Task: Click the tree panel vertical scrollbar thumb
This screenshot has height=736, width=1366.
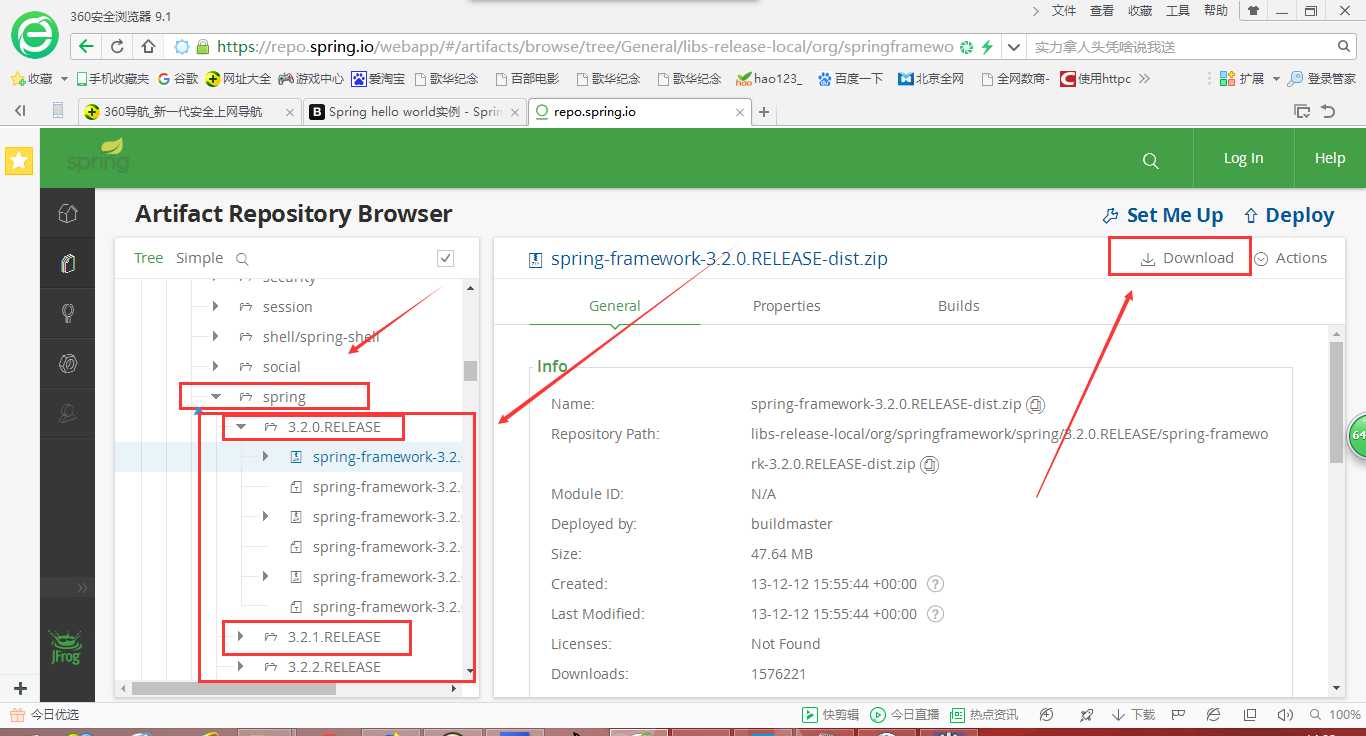Action: pos(470,371)
